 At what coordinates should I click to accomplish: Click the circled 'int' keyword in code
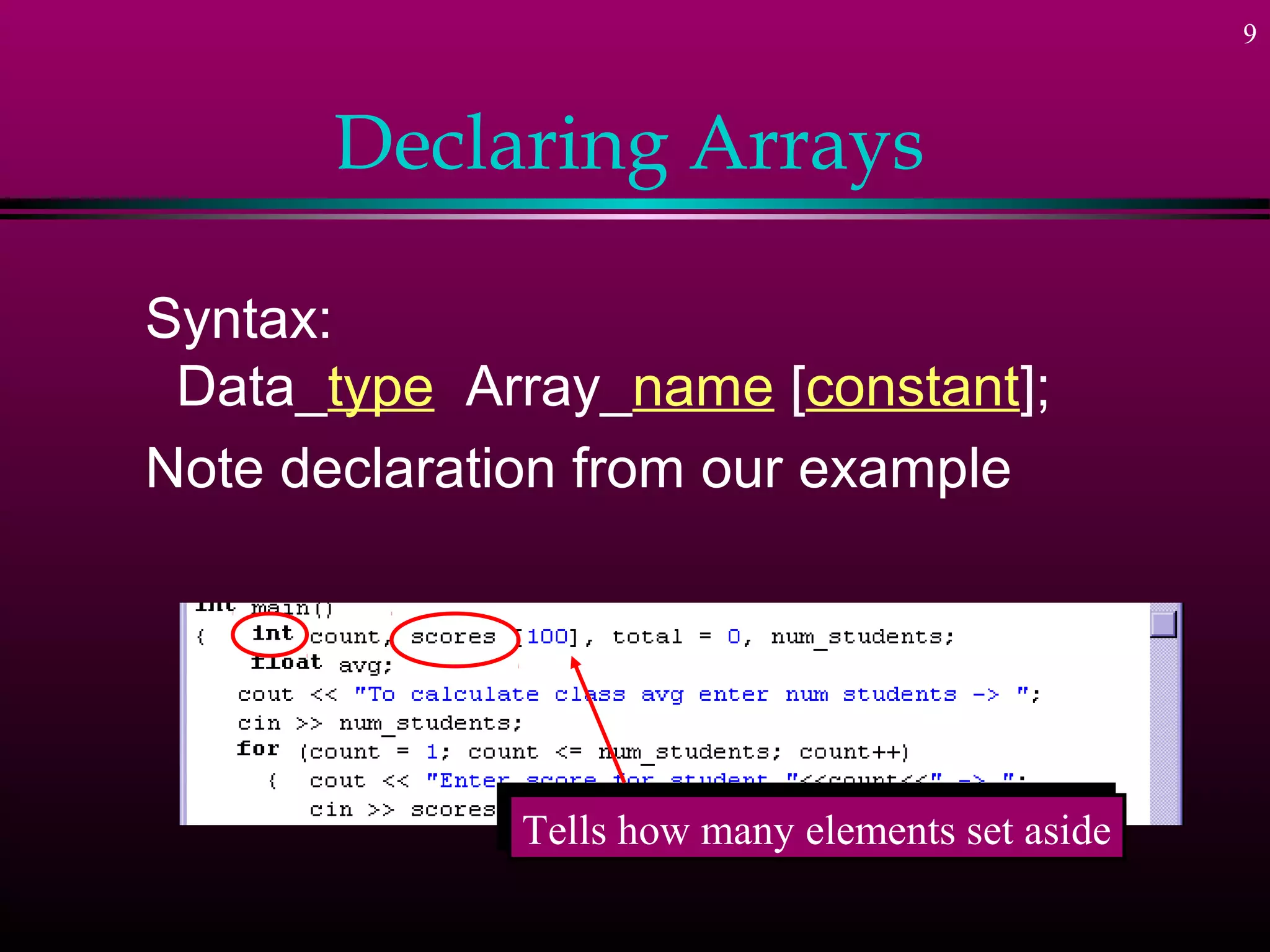tap(272, 633)
